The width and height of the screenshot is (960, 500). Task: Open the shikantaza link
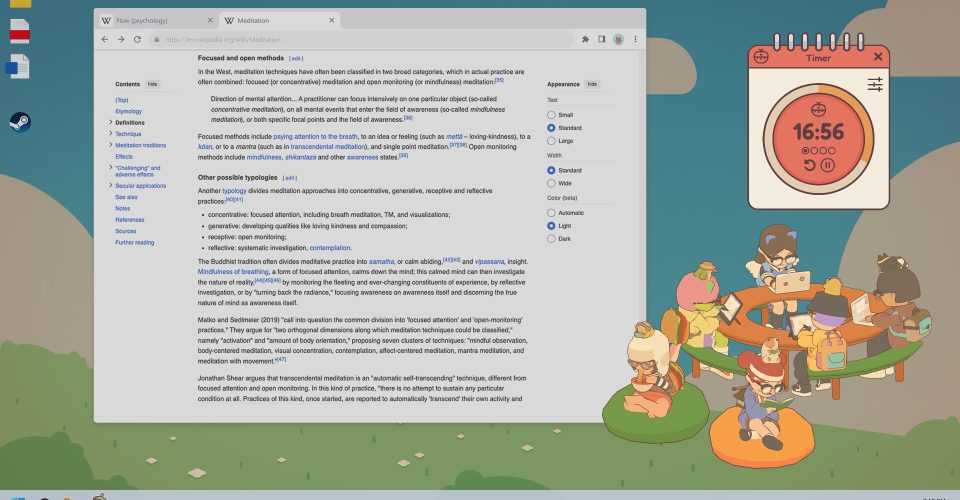point(301,157)
